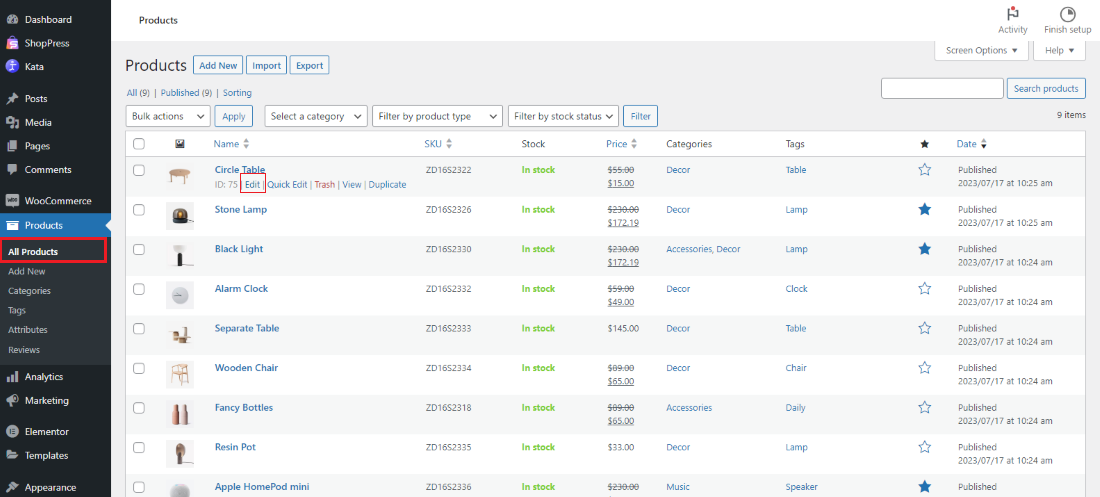This screenshot has width=1100, height=497.
Task: Toggle the select-all products checkbox
Action: (x=139, y=144)
